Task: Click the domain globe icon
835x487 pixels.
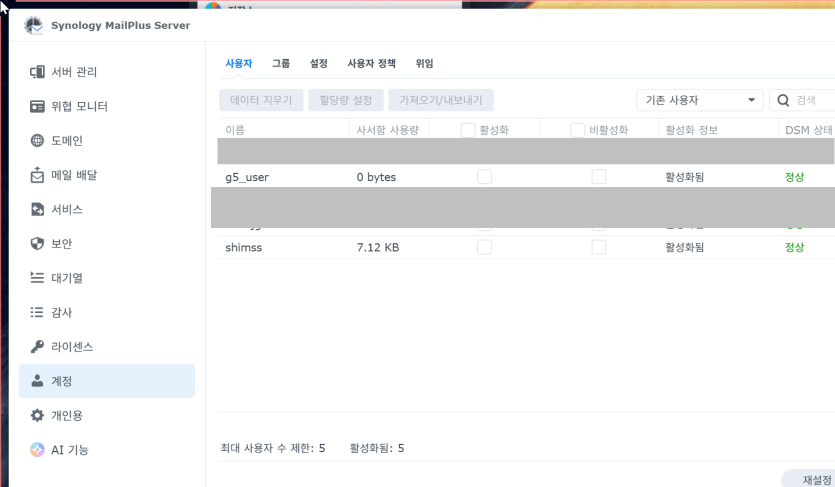Action: coord(37,141)
